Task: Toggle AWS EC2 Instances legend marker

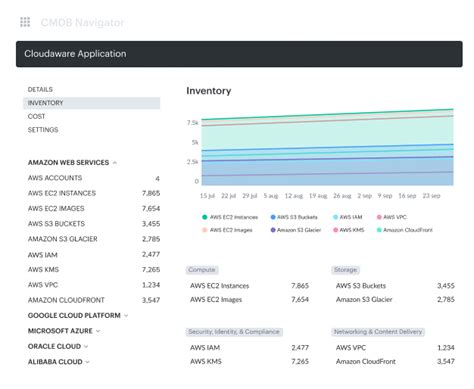Action: [x=205, y=217]
